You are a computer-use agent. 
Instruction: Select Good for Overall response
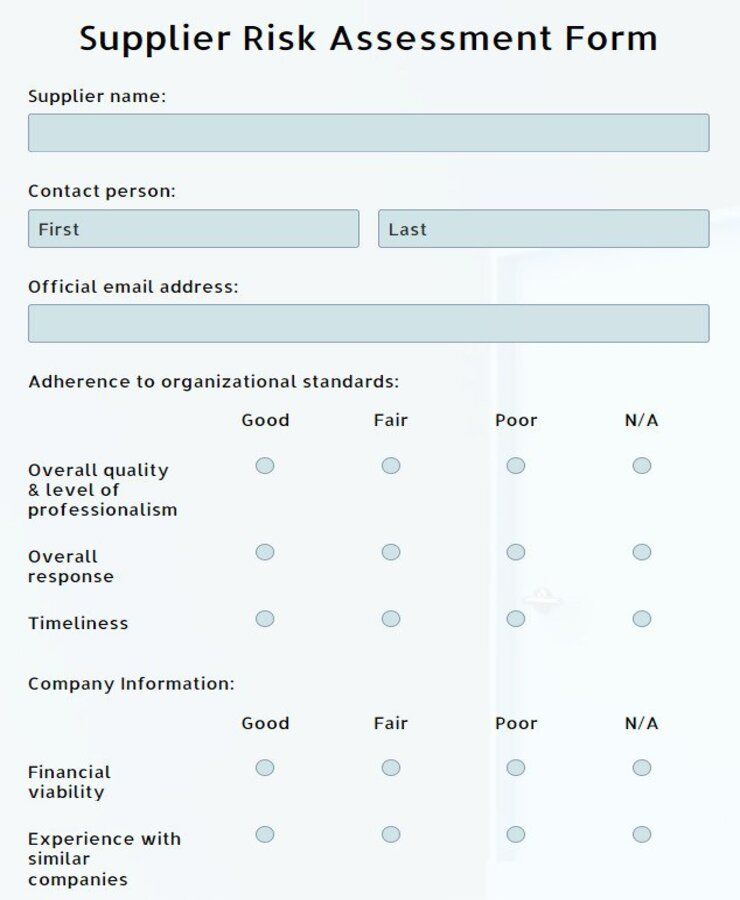click(264, 550)
